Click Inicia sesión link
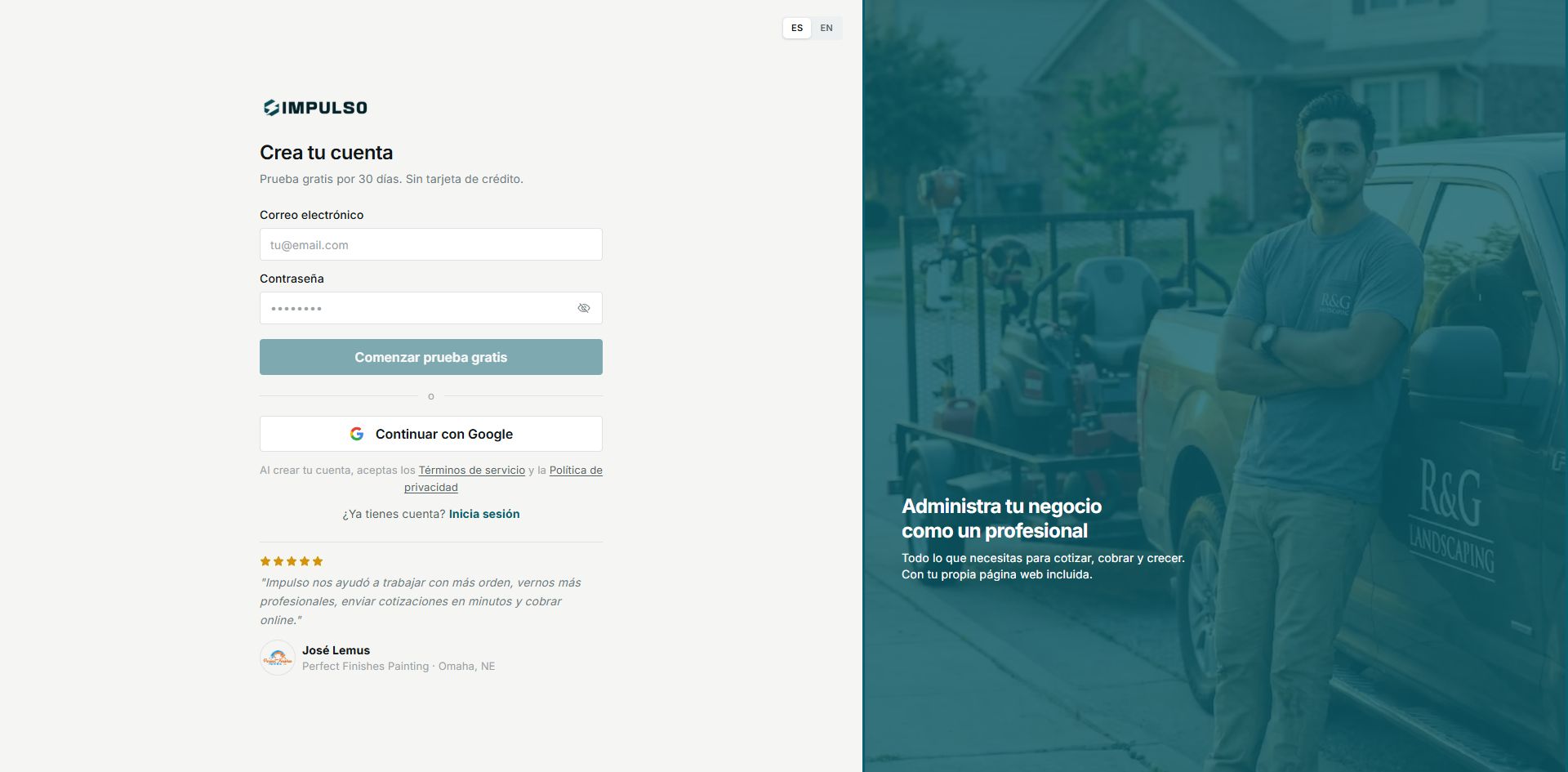This screenshot has width=1568, height=772. [x=484, y=514]
